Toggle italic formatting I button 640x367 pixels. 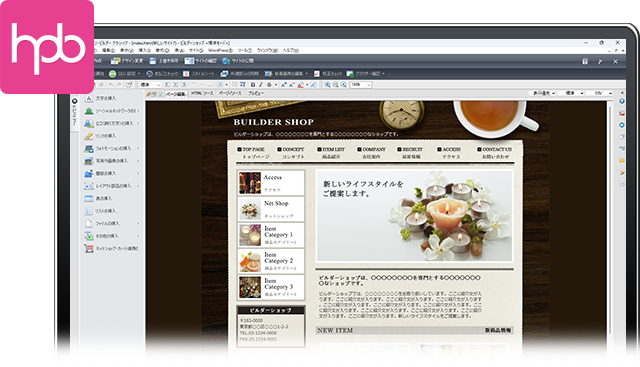261,85
